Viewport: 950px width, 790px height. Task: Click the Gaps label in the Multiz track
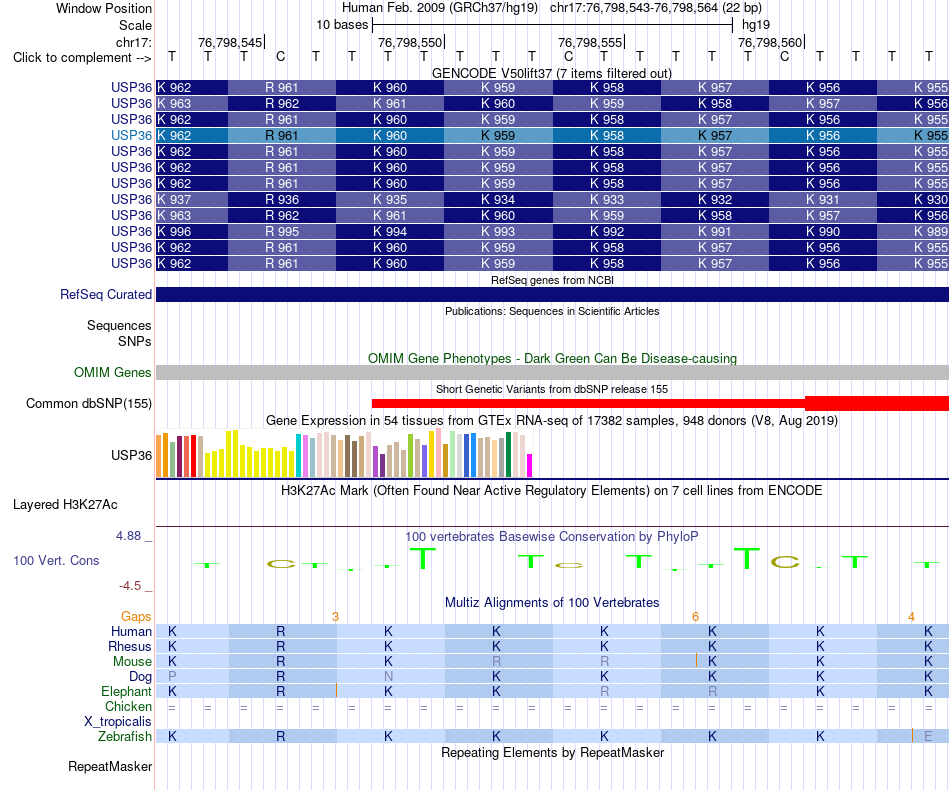click(136, 616)
